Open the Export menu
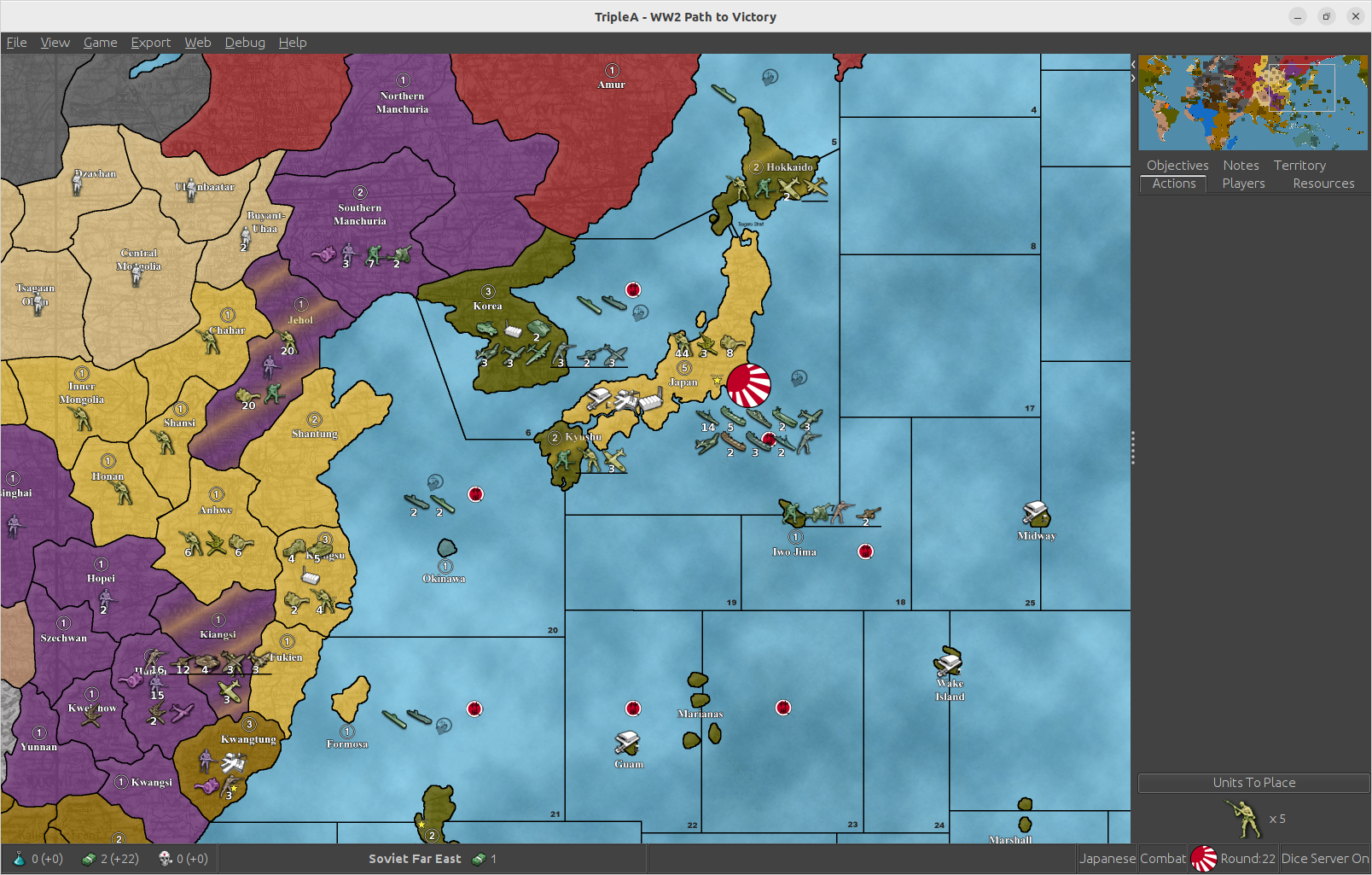1372x875 pixels. pyautogui.click(x=150, y=43)
